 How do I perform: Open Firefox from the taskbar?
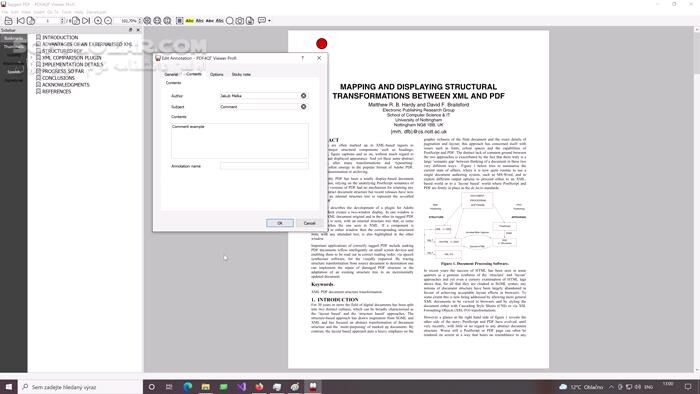pyautogui.click(x=259, y=386)
